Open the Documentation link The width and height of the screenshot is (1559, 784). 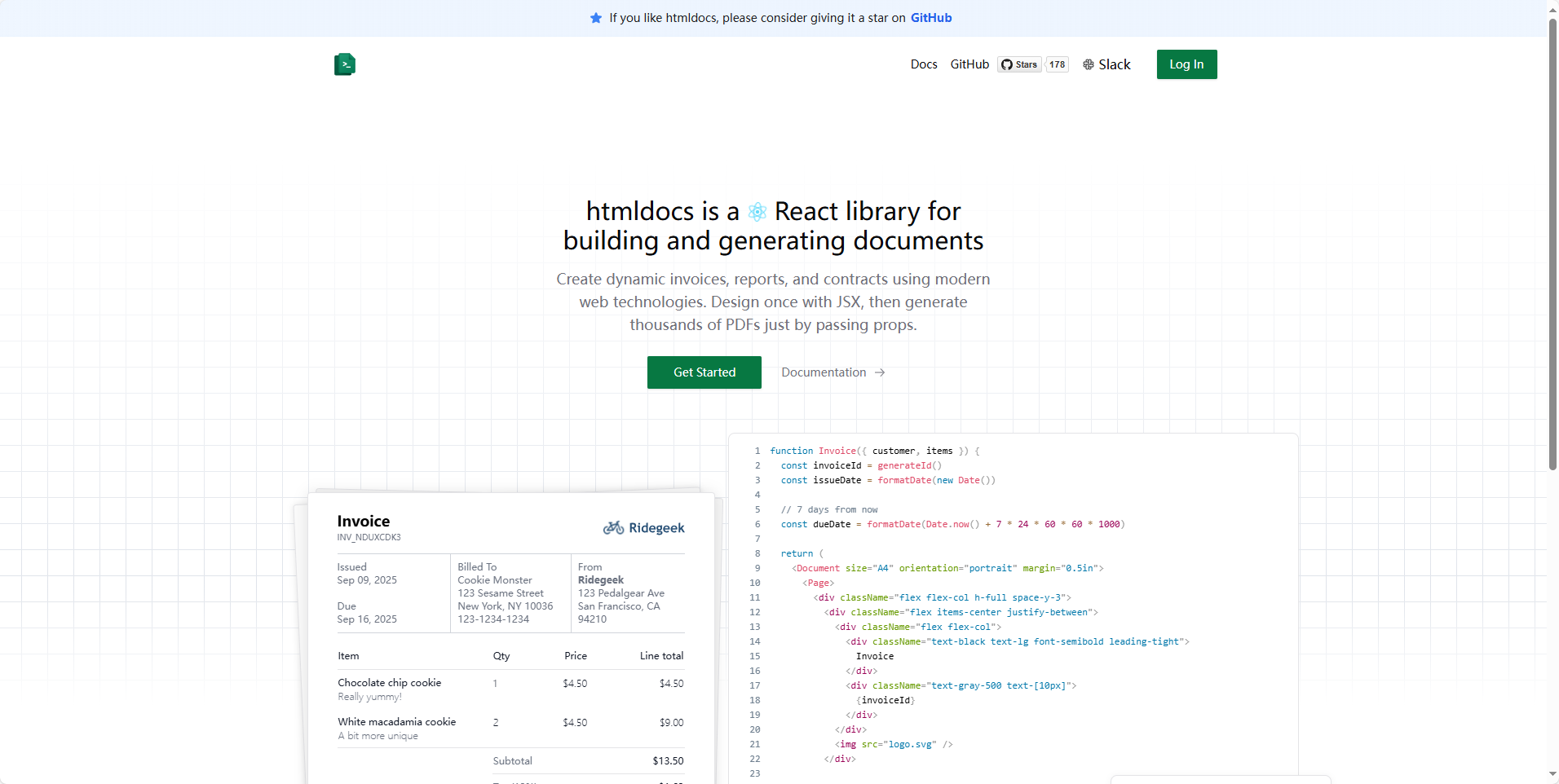click(824, 372)
